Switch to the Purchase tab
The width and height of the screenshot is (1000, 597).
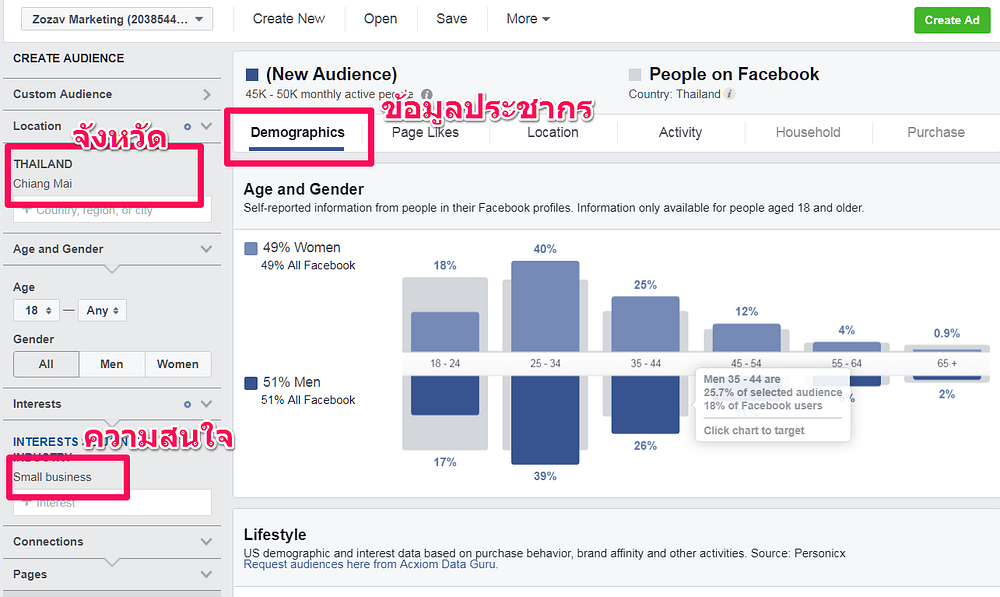(936, 133)
